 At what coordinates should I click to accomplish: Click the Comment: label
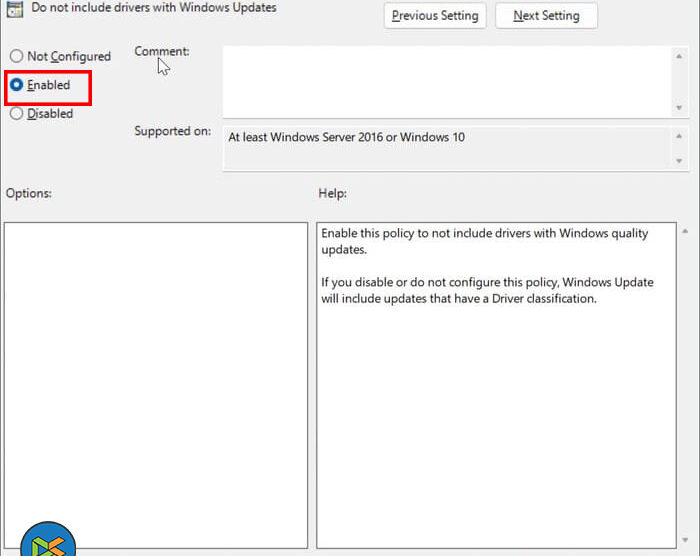coord(162,51)
